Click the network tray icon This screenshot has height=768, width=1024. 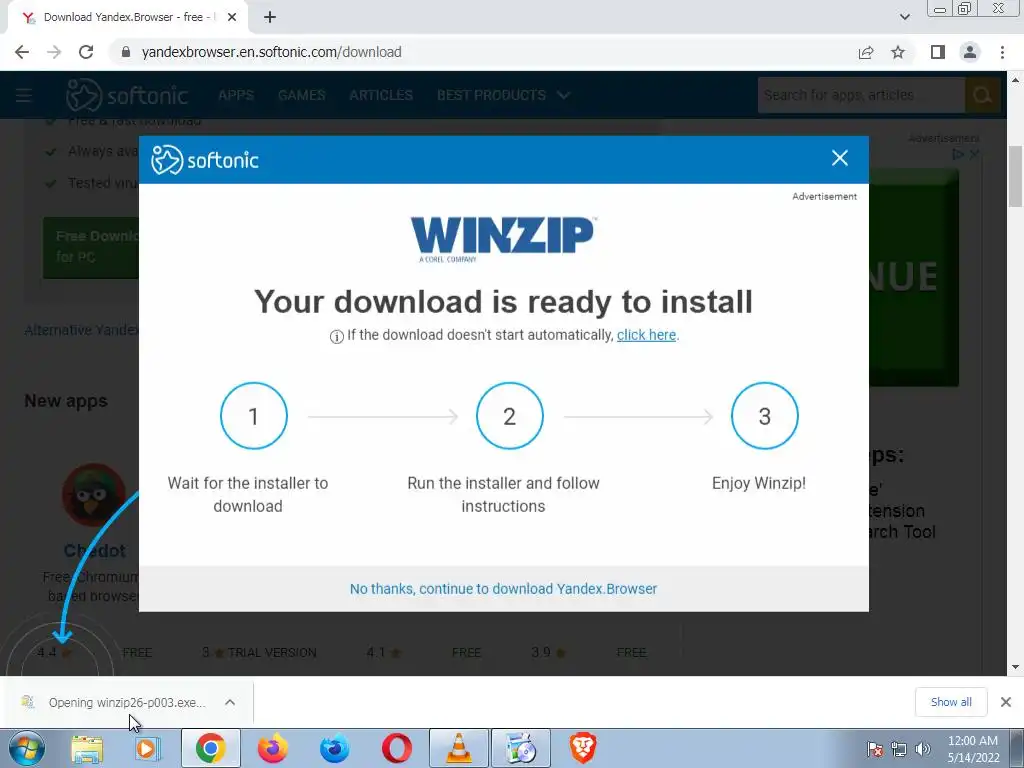click(899, 749)
